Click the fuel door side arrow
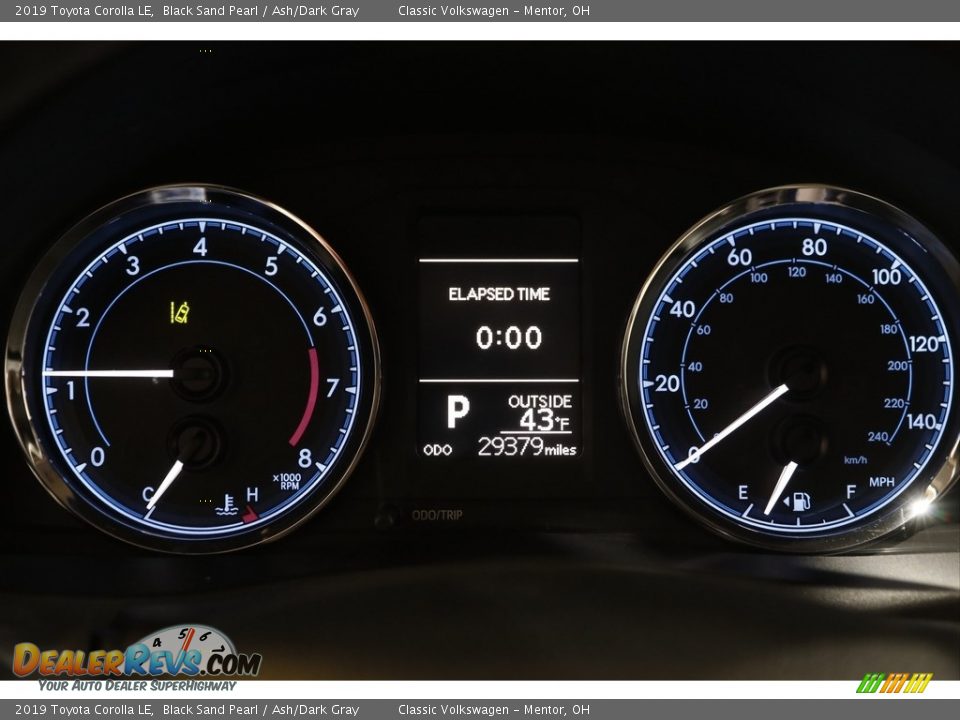This screenshot has height=720, width=960. click(787, 500)
